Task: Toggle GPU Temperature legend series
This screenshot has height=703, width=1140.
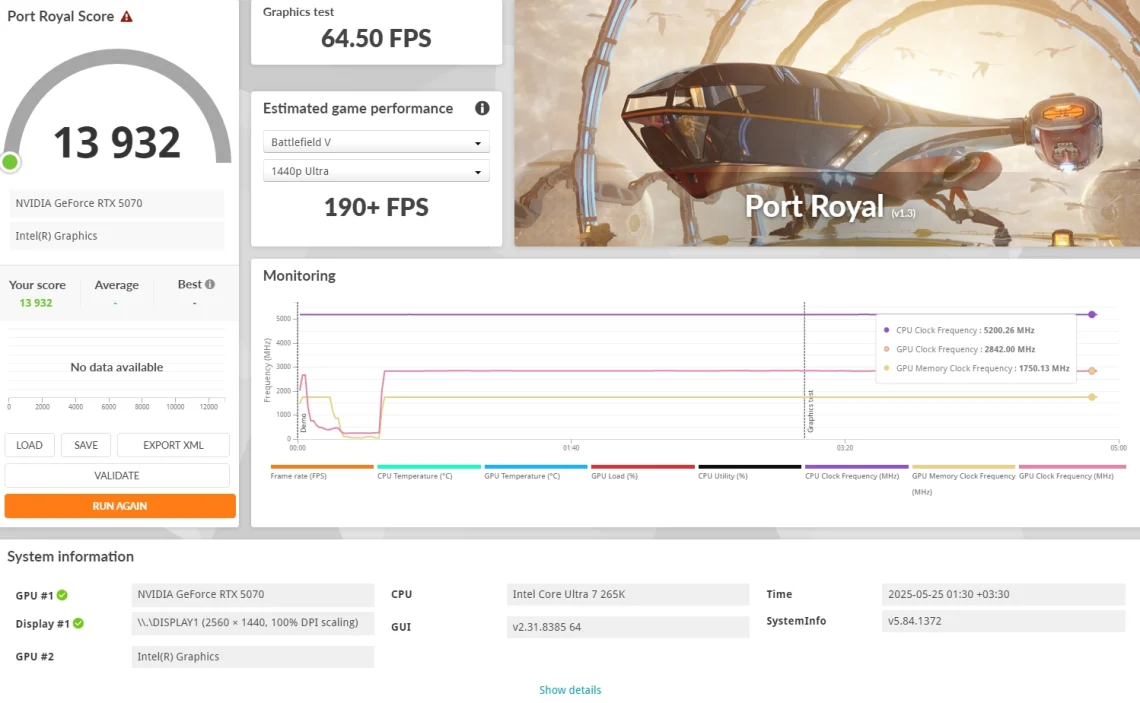Action: tap(536, 472)
